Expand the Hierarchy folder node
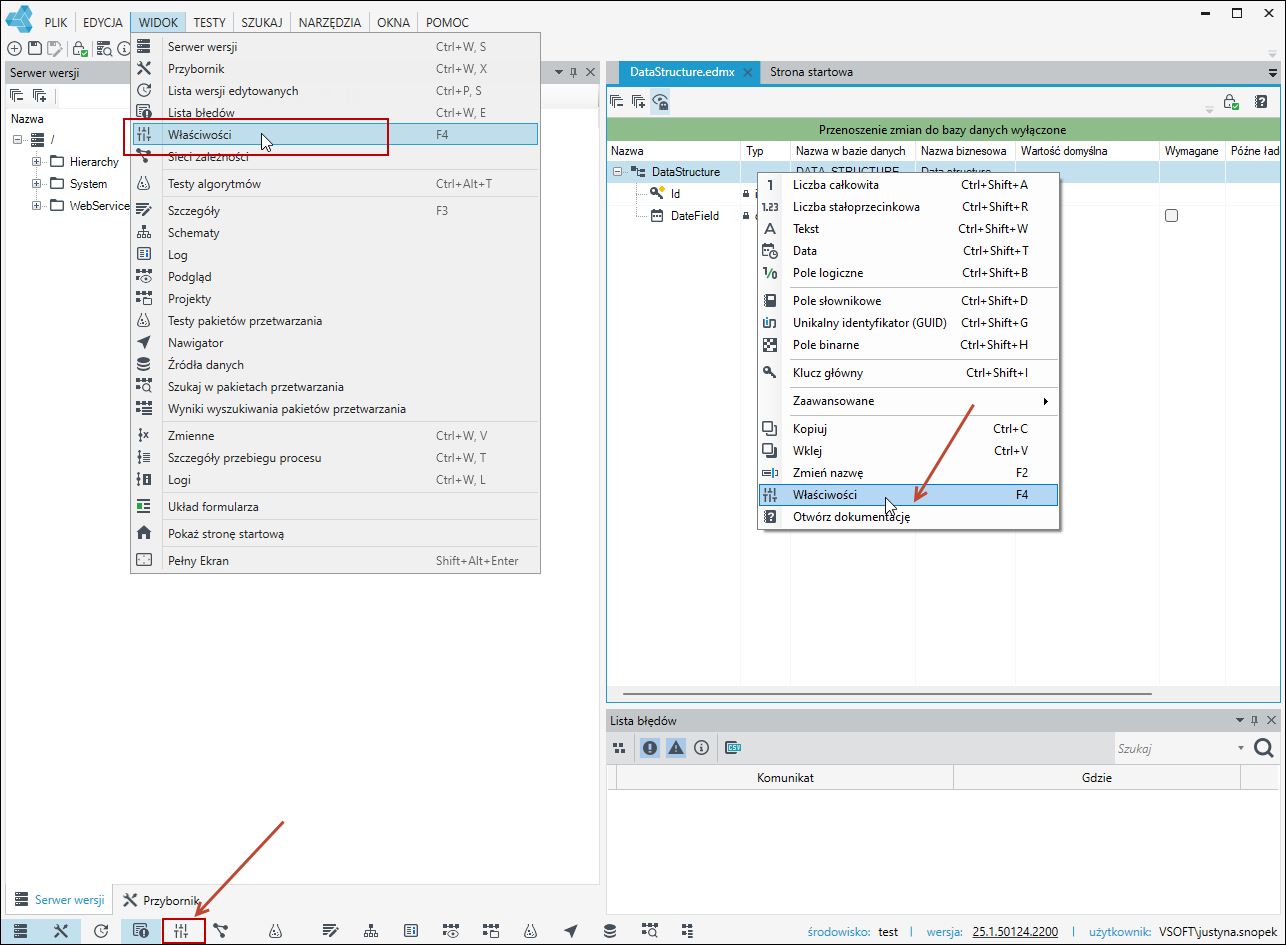Screen dimensions: 1286x945 tap(36, 161)
